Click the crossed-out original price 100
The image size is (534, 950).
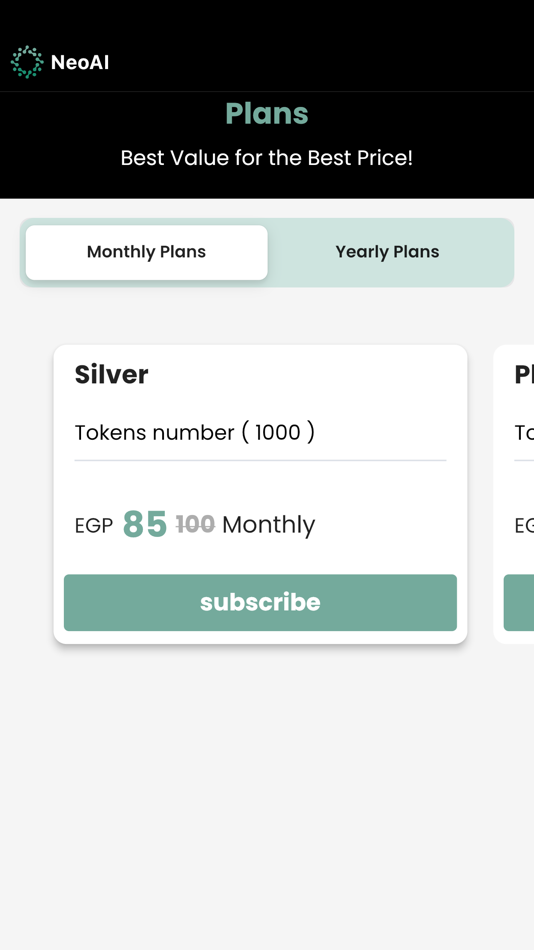point(195,524)
